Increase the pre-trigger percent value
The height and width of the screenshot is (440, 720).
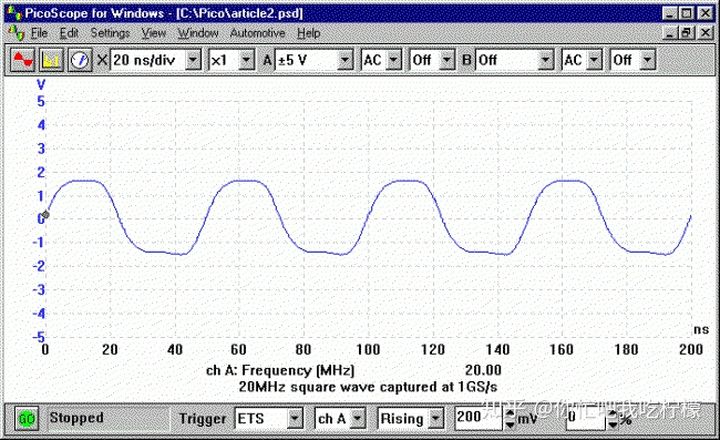coord(613,413)
